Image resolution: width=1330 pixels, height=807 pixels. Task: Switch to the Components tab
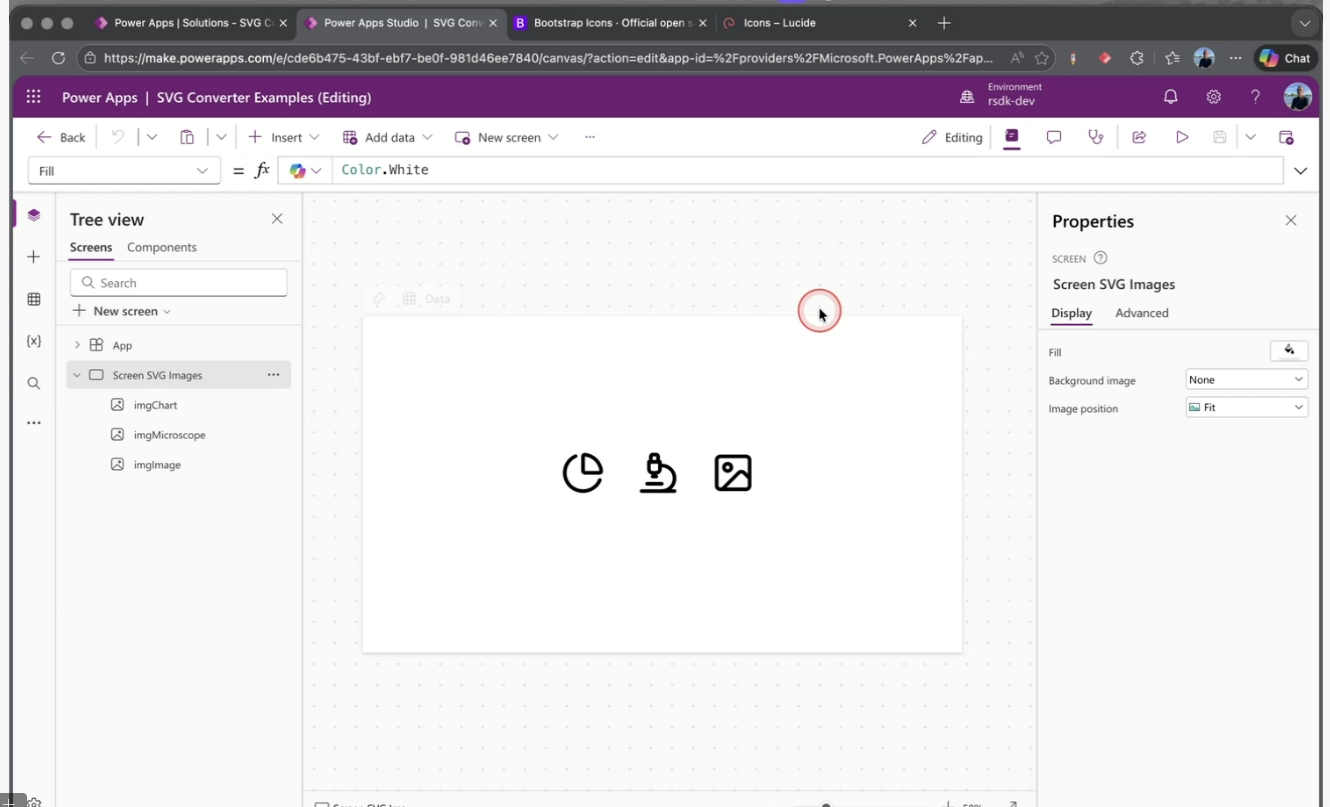[x=162, y=247]
